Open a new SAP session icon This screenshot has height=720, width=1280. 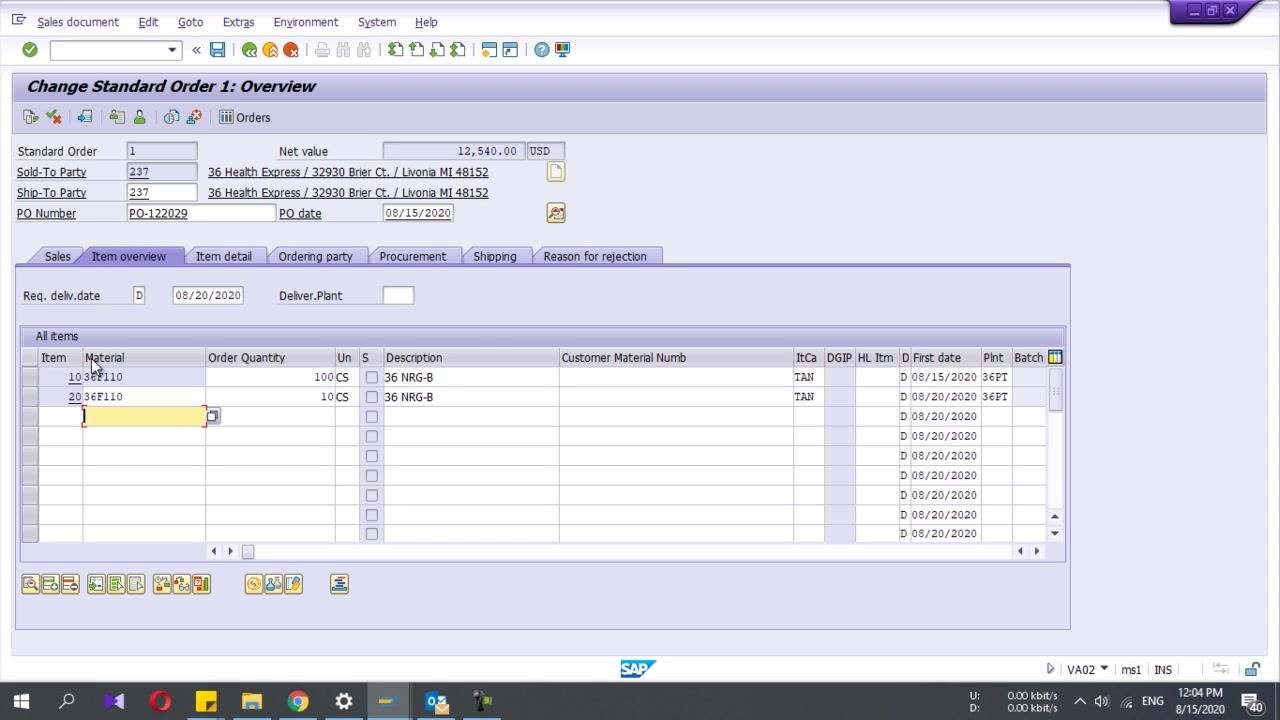tap(489, 50)
